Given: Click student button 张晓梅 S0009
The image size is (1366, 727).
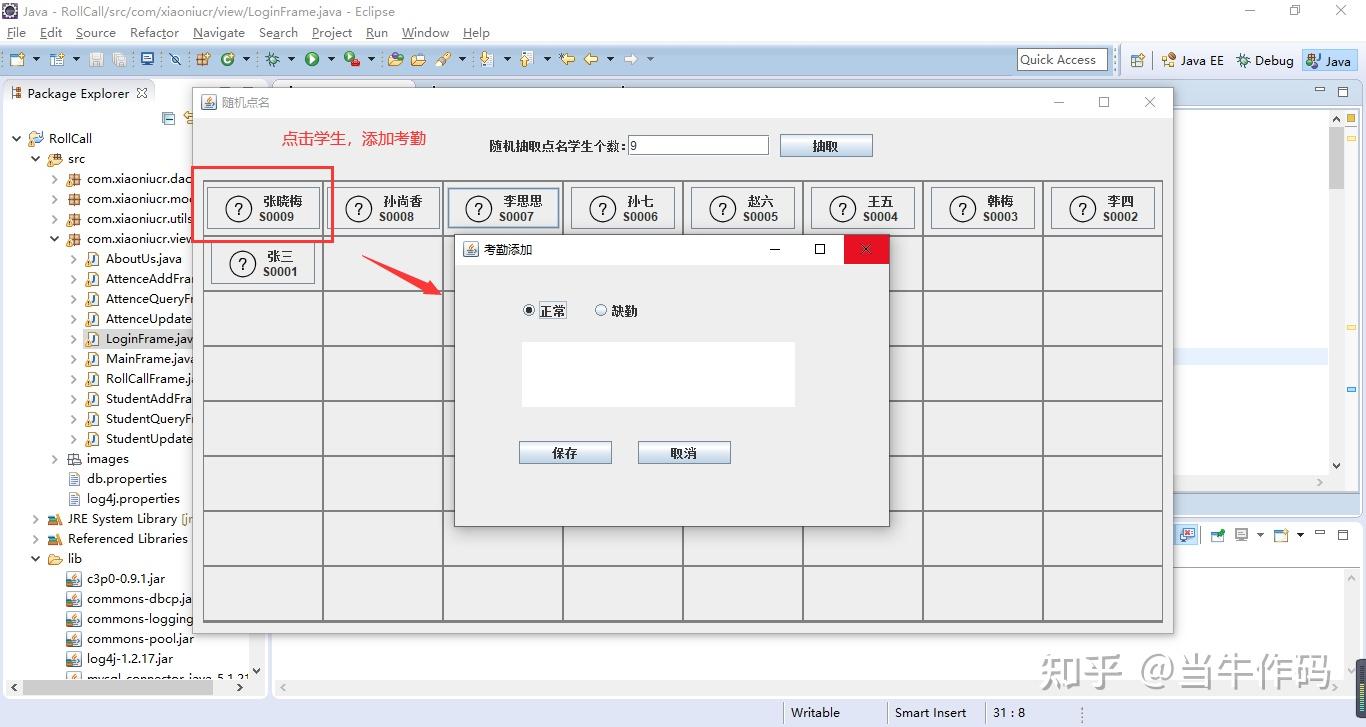Looking at the screenshot, I should [263, 208].
